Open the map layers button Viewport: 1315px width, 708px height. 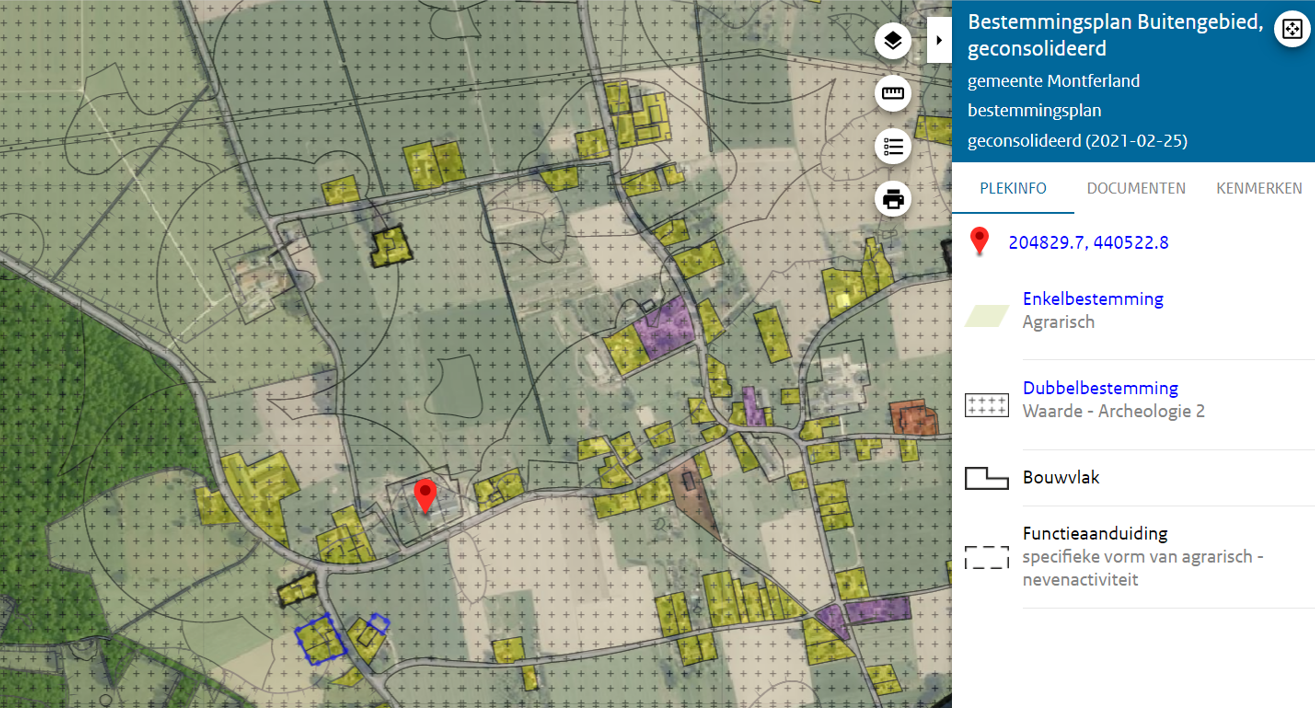(893, 42)
